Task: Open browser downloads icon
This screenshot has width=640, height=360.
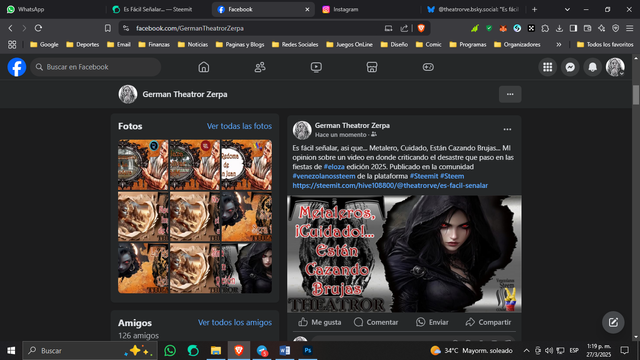Action: click(559, 28)
